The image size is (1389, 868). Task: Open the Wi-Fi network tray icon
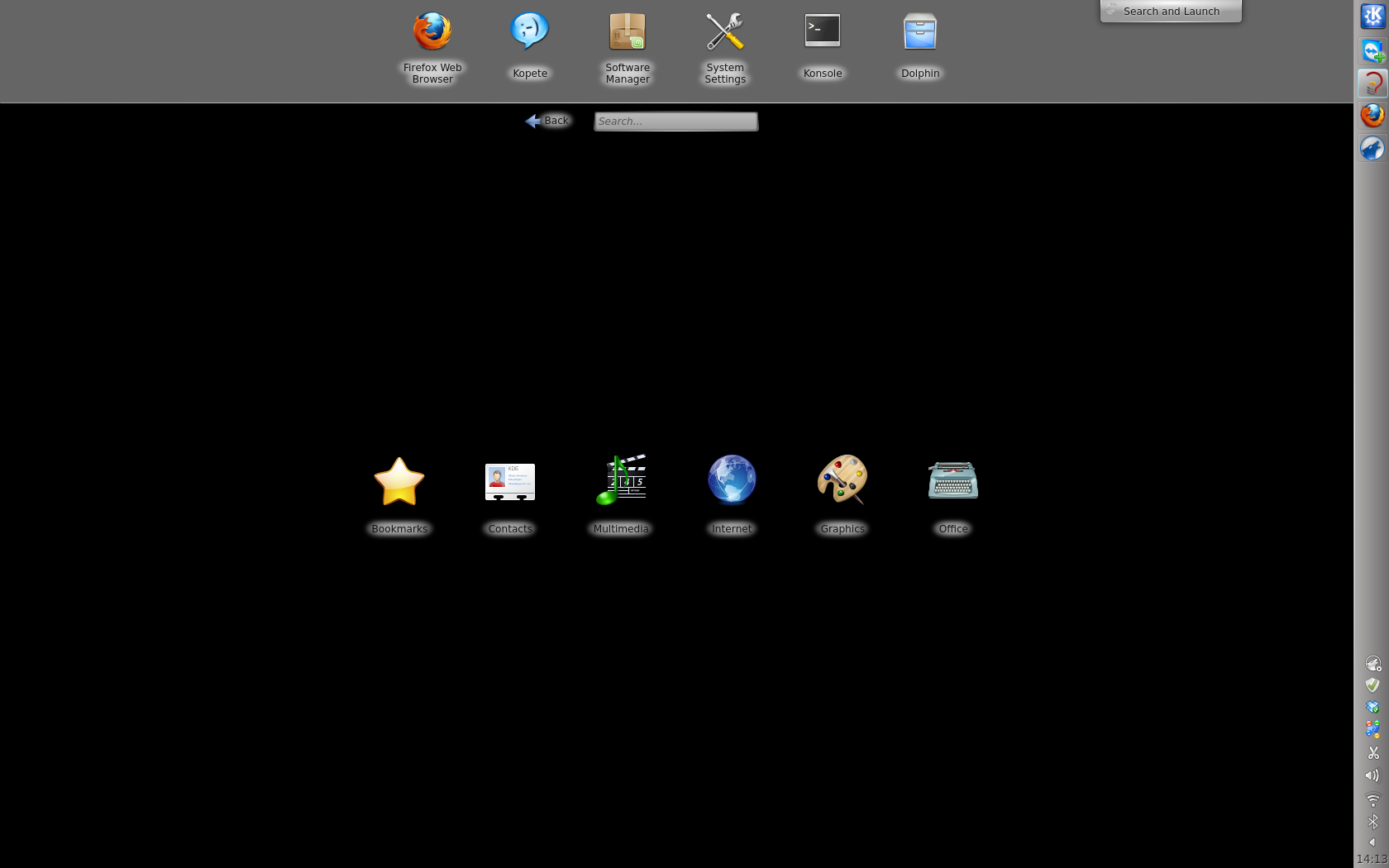point(1372,799)
